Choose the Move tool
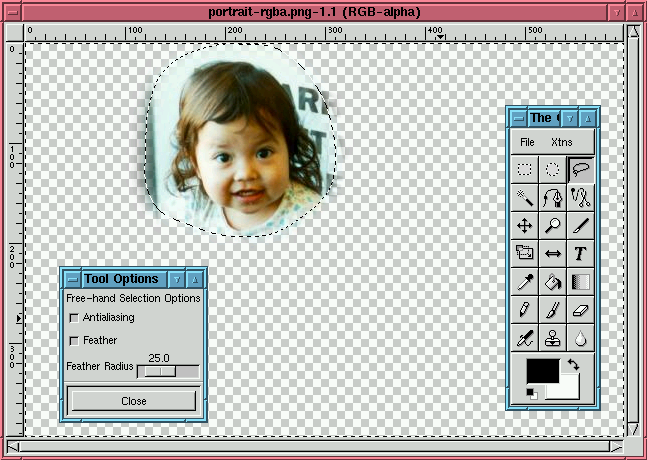 (525, 226)
